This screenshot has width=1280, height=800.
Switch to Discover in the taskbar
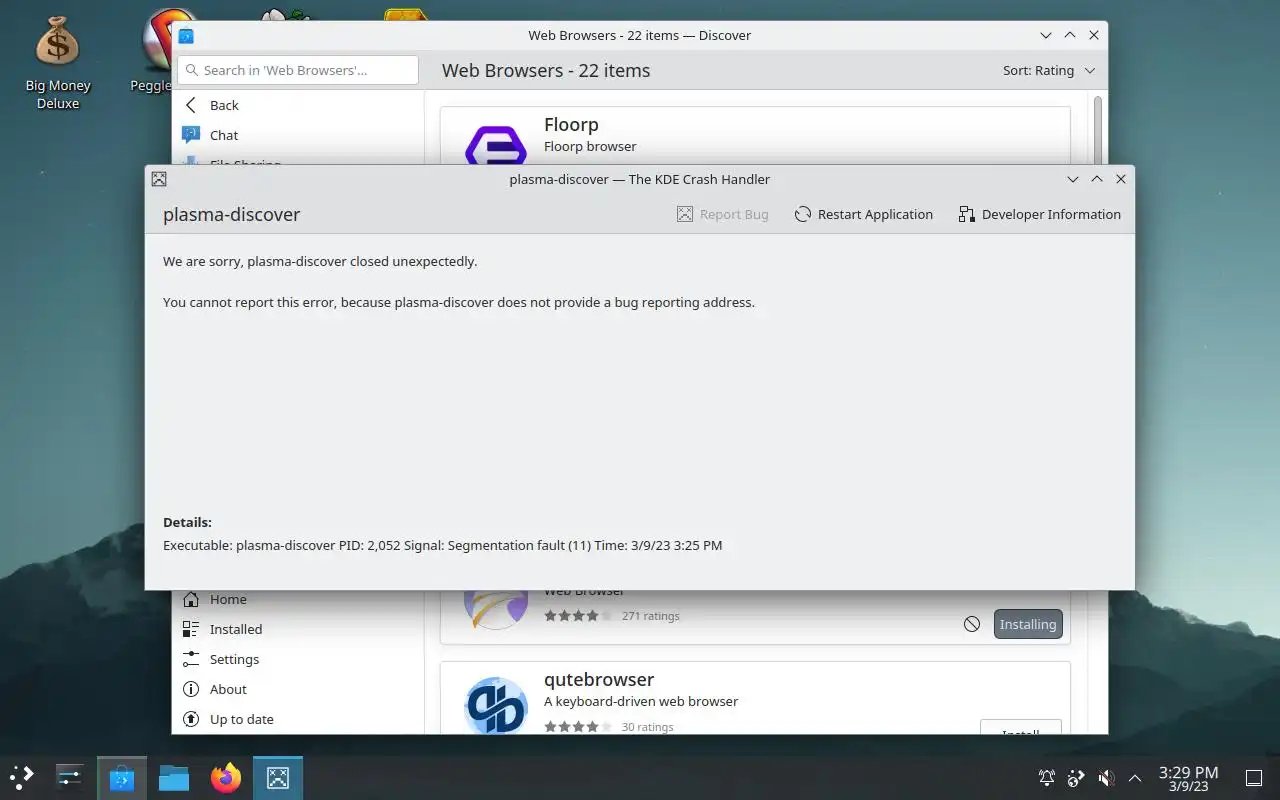pyautogui.click(x=122, y=777)
